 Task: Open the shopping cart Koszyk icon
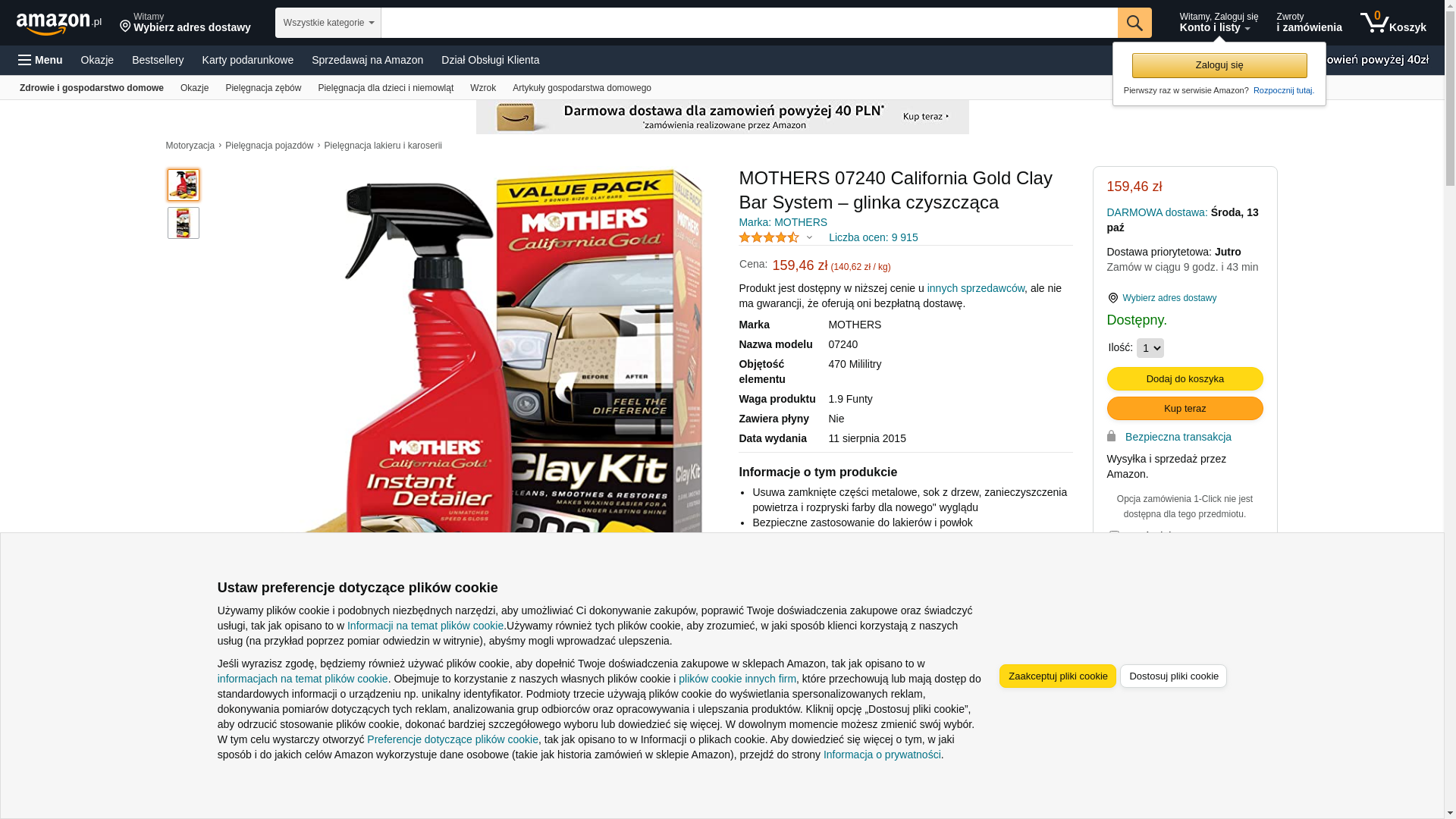(1393, 23)
